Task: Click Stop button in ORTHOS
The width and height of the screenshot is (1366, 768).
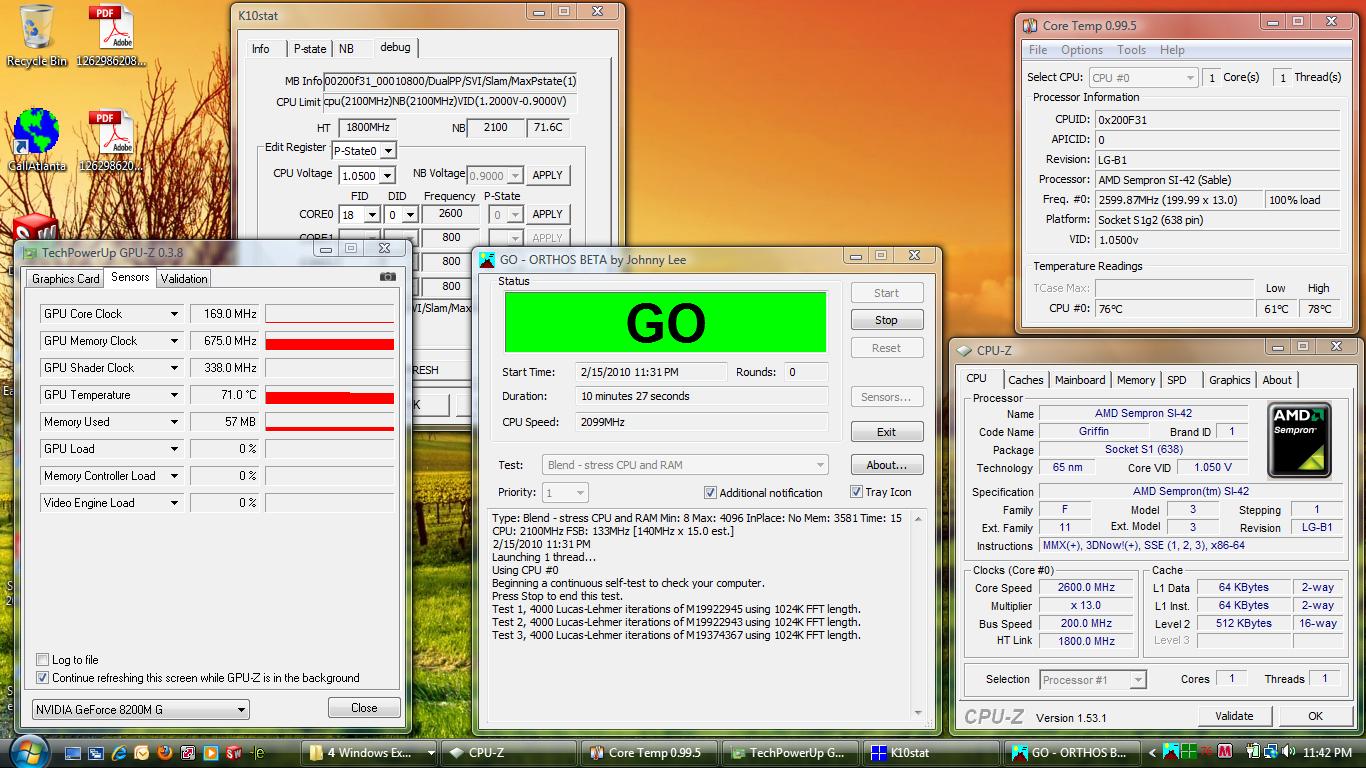Action: [887, 320]
